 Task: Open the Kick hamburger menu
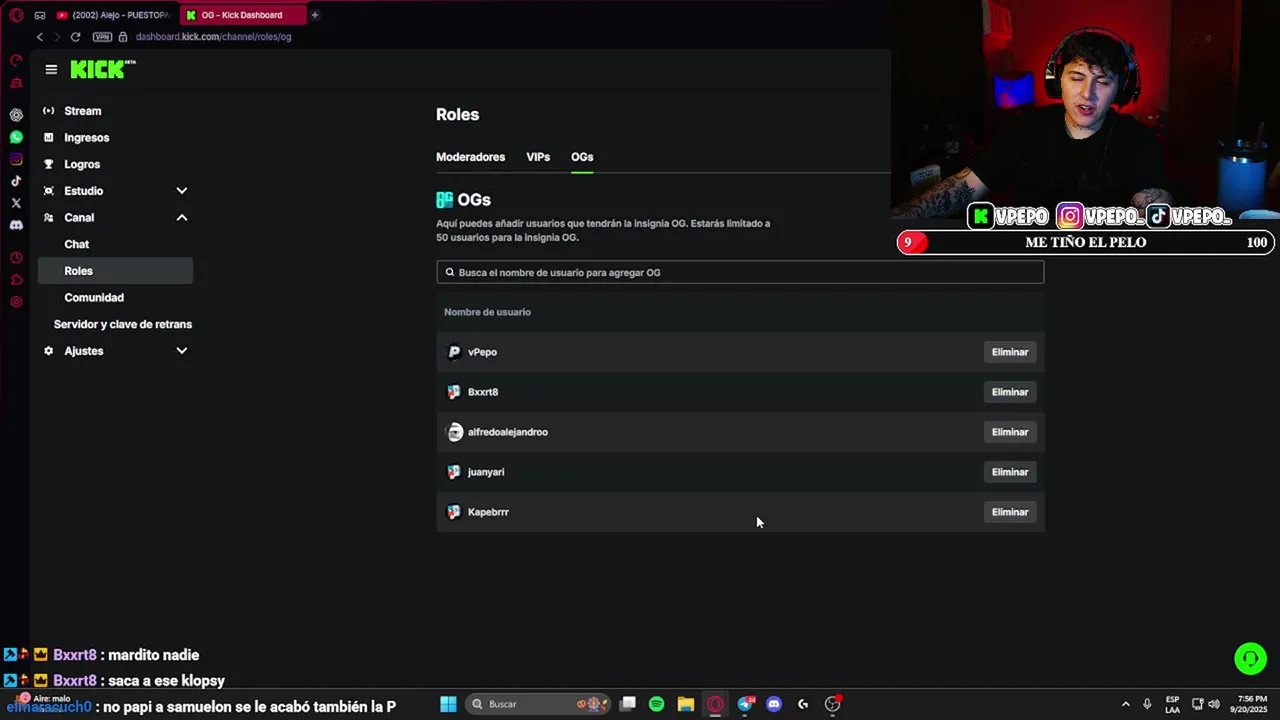[x=51, y=70]
